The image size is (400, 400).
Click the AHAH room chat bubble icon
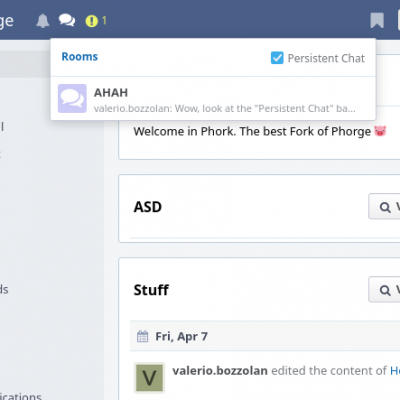[72, 98]
